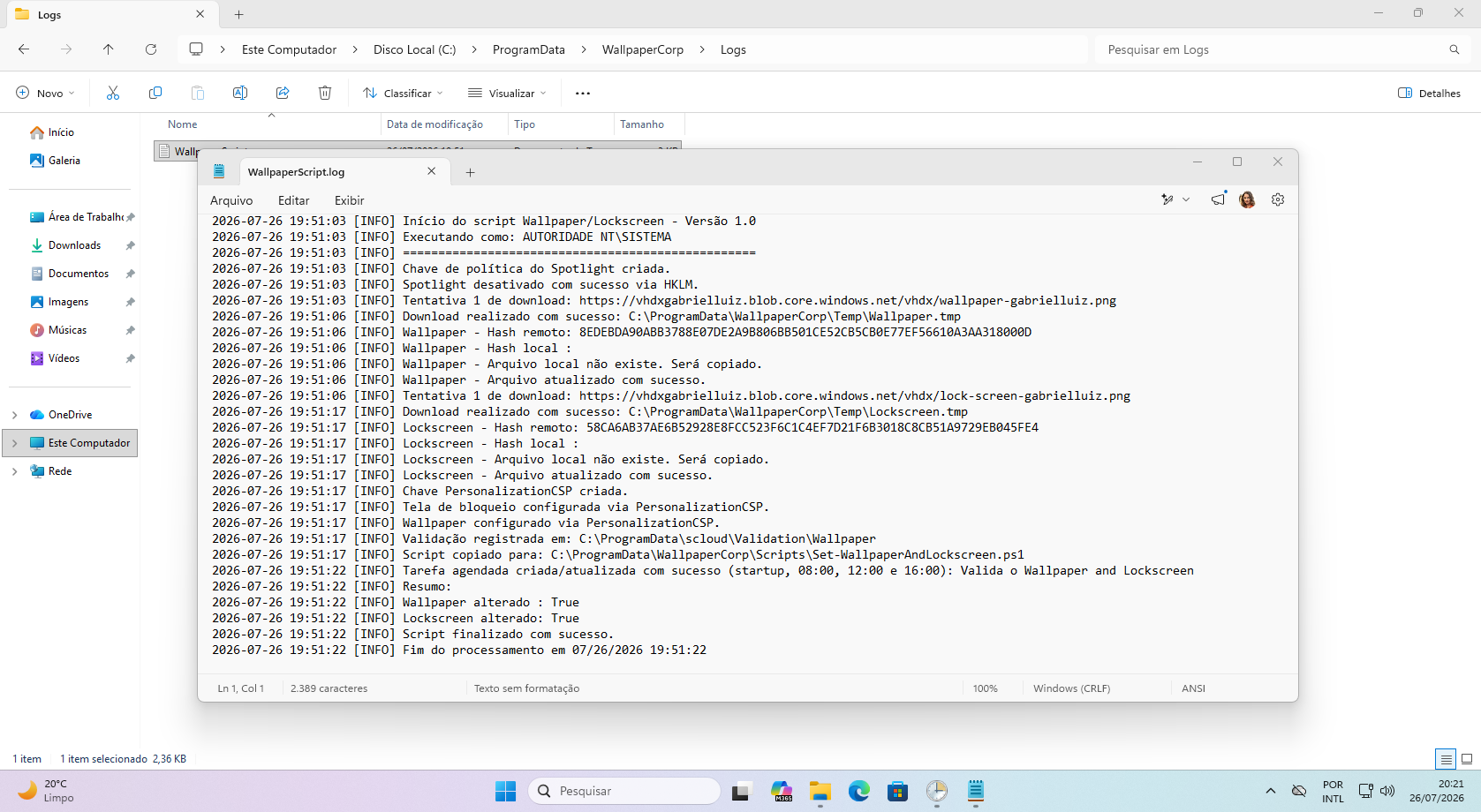Viewport: 1481px width, 812px height.
Task: Switch Explorer to details list view
Action: 1446,759
